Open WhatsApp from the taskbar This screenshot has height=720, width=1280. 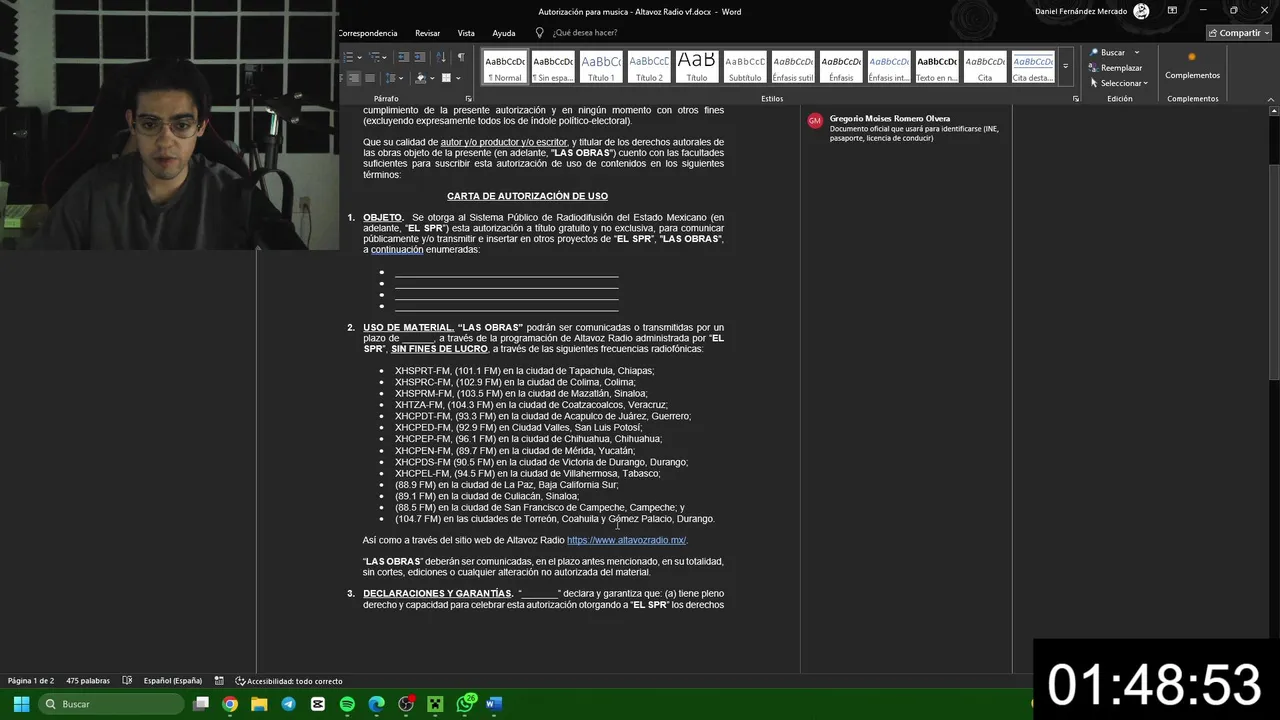coord(465,704)
